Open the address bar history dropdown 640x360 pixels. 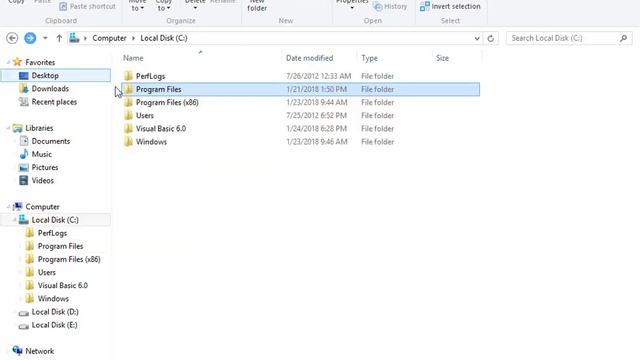[477, 38]
